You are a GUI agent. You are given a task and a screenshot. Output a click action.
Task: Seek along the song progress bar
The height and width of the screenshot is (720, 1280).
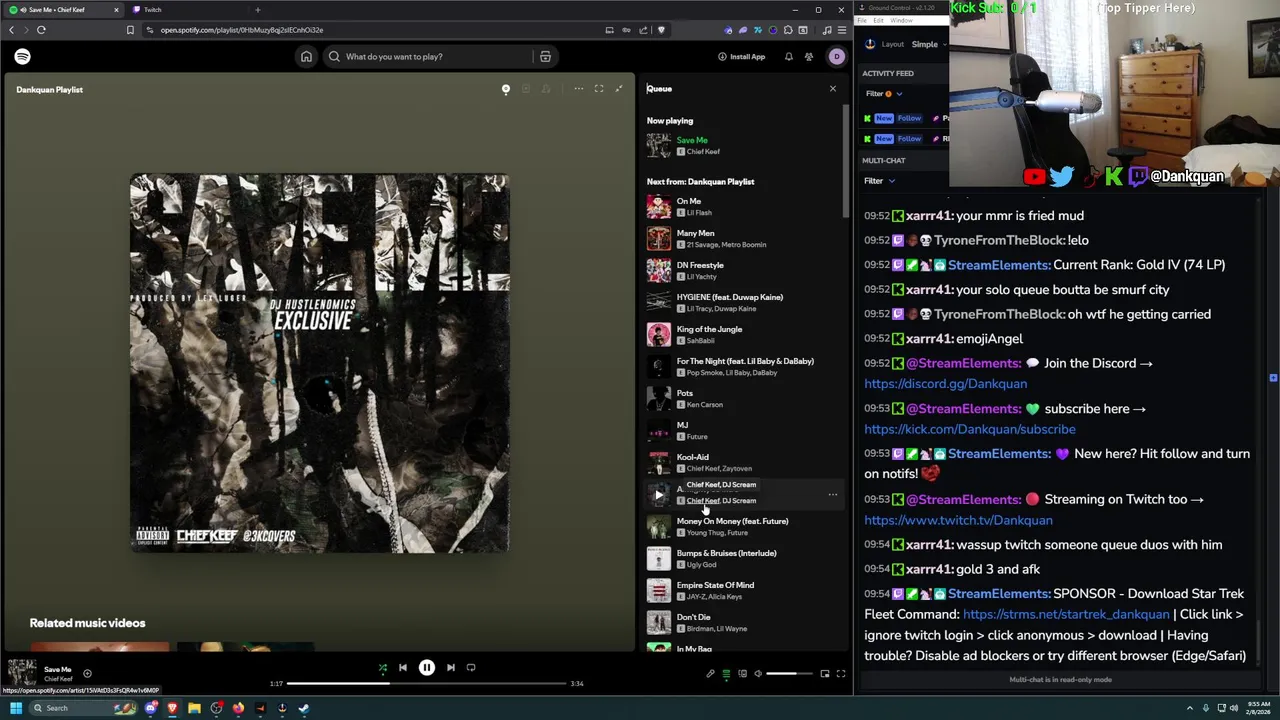(427, 684)
